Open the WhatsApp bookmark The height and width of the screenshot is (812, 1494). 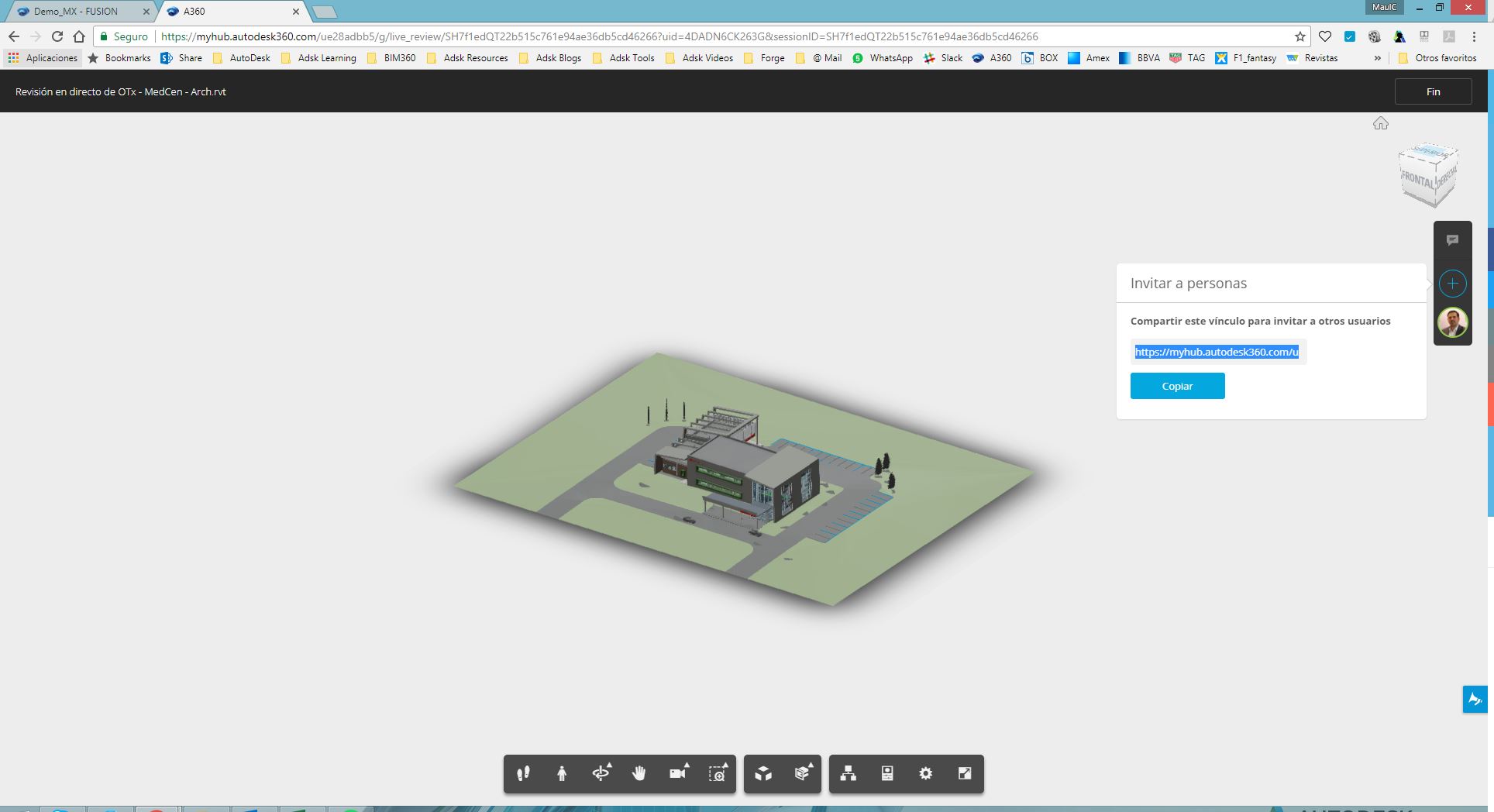tap(883, 58)
